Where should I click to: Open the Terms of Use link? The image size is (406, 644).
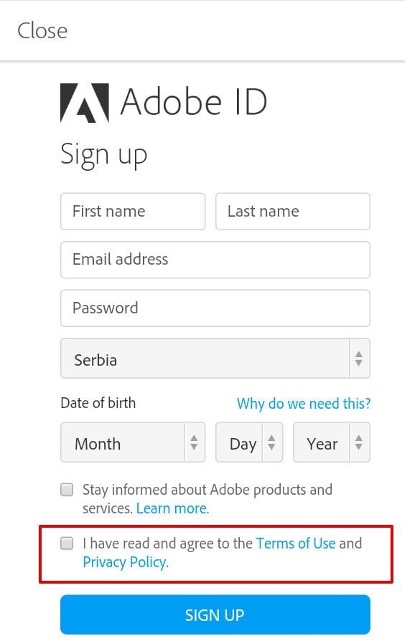[x=296, y=543]
